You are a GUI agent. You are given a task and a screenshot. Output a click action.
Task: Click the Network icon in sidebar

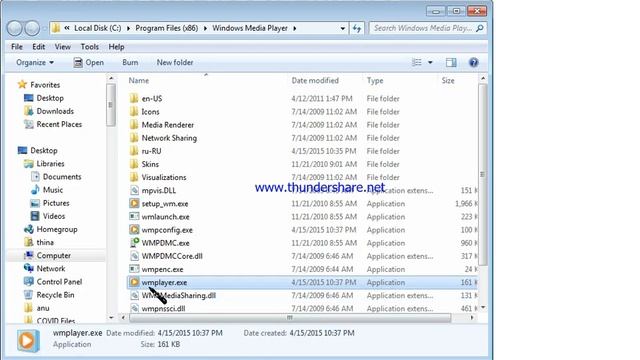(x=28, y=268)
